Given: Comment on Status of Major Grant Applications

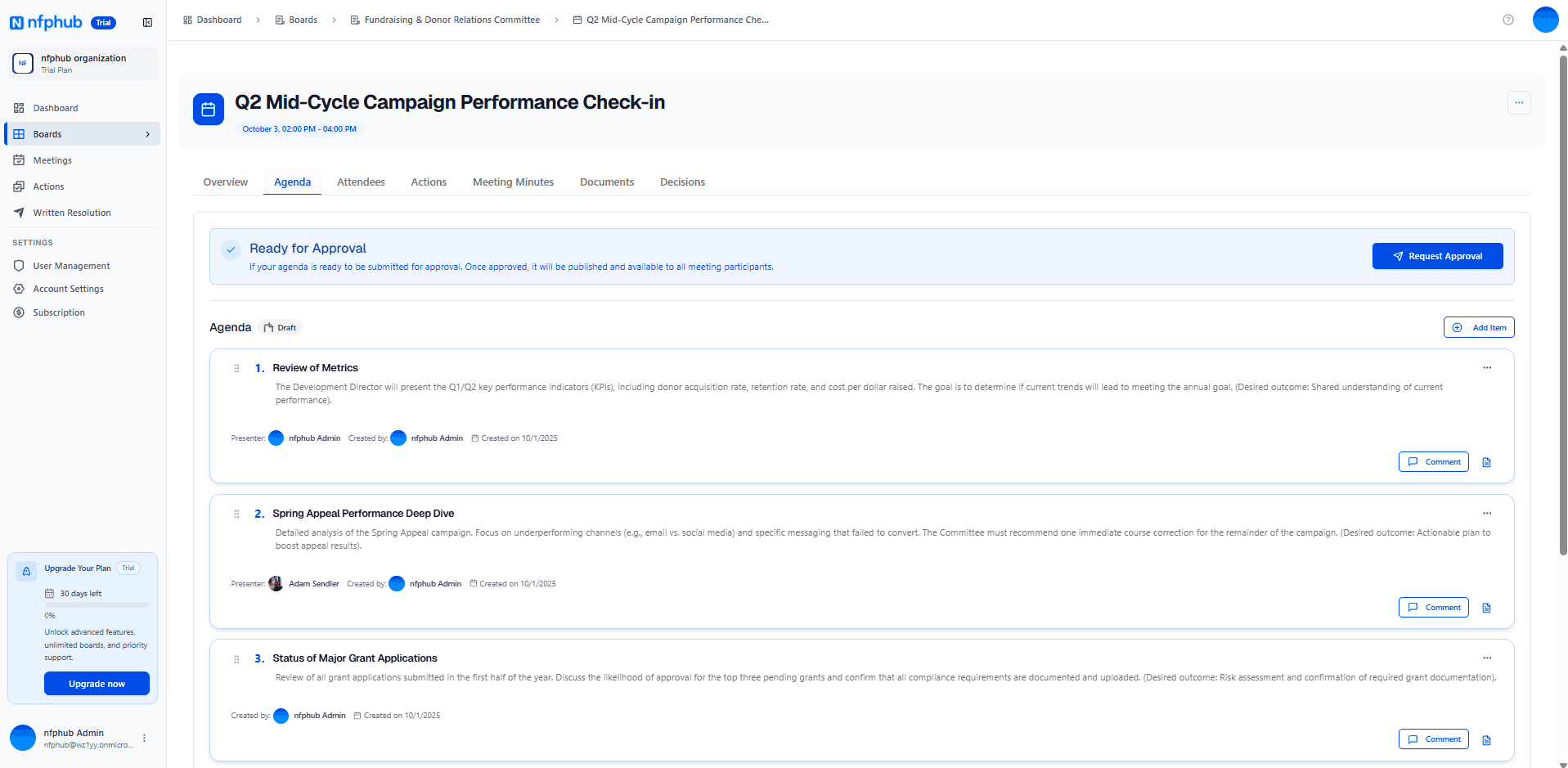Looking at the screenshot, I should [x=1433, y=739].
